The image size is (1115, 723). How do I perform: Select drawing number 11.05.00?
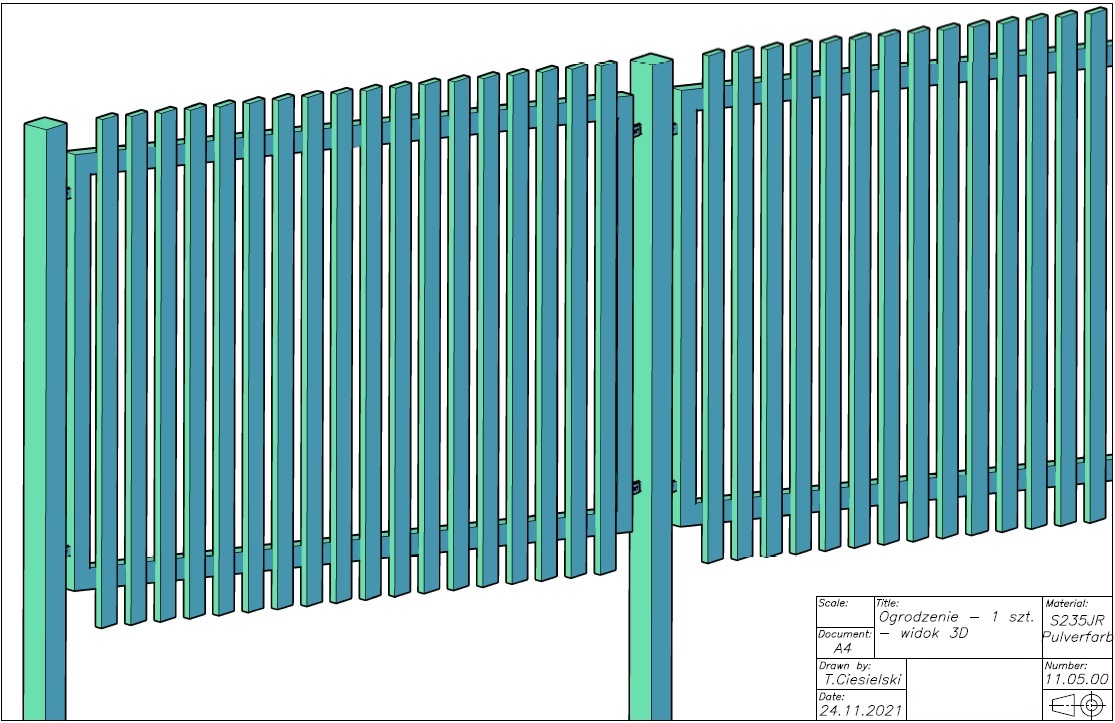coord(1077,679)
